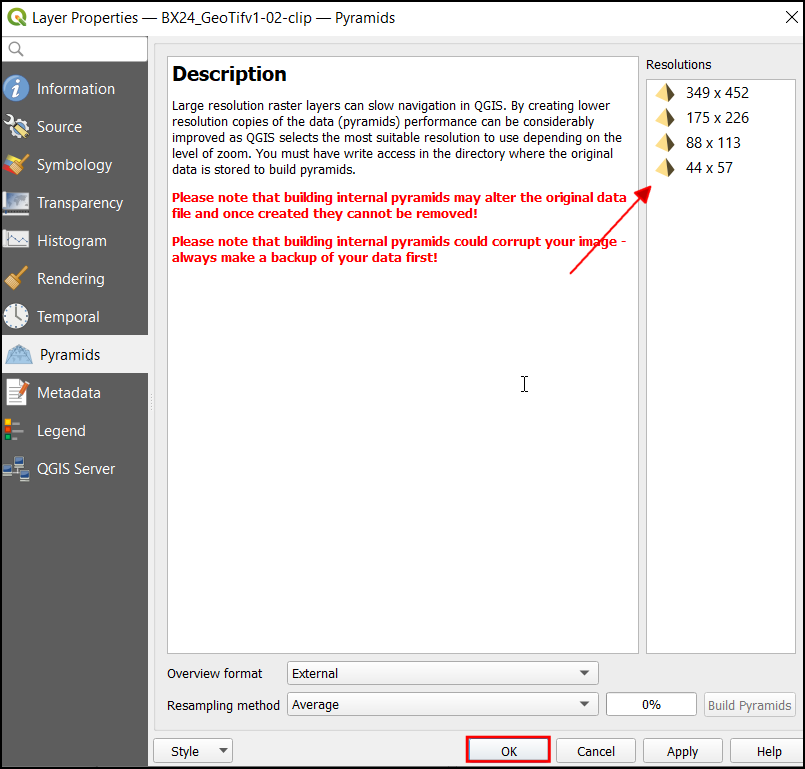
Task: Click the Transparency panel icon
Action: pyautogui.click(x=17, y=203)
